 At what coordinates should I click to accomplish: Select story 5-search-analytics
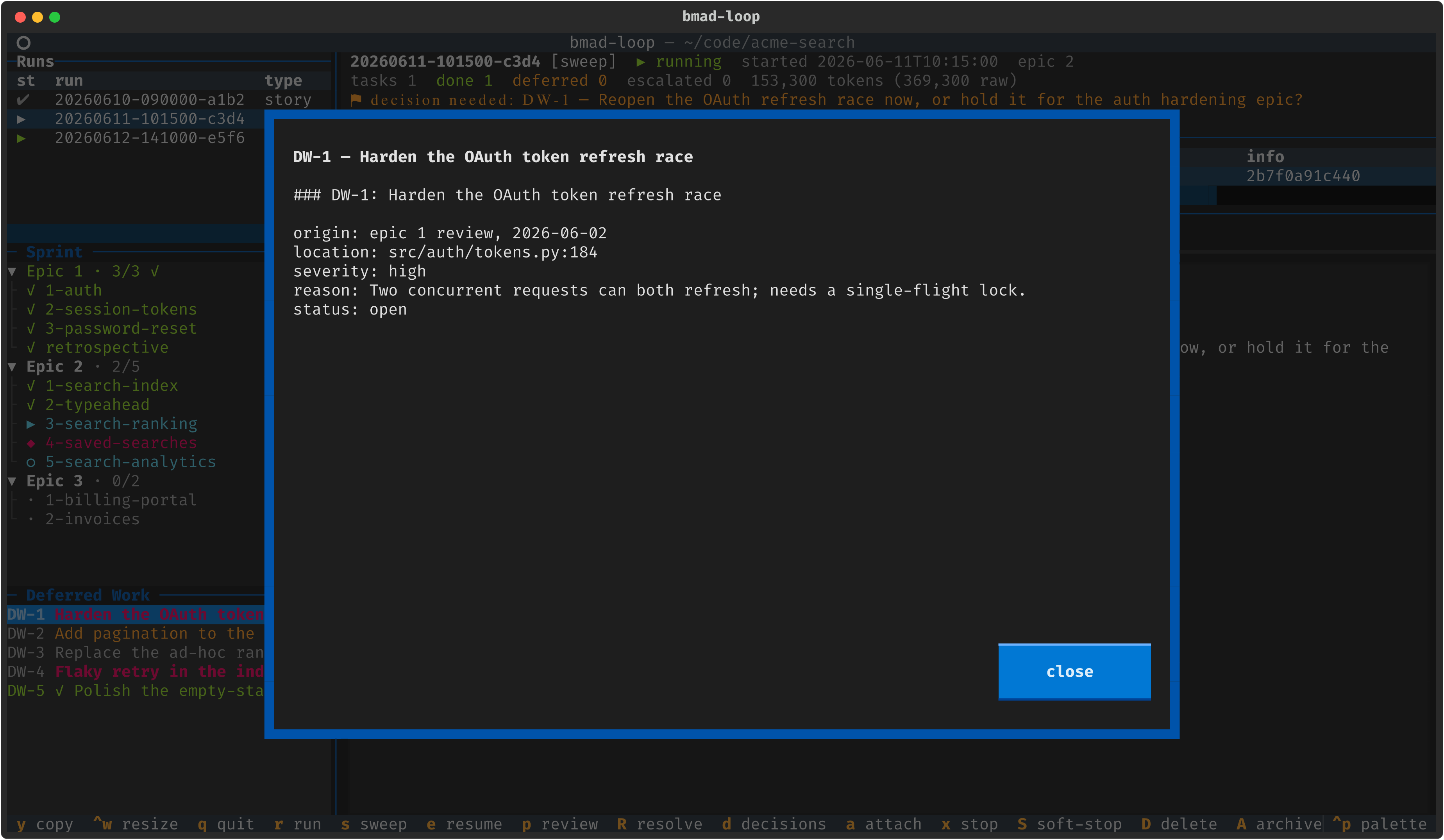pyautogui.click(x=130, y=462)
